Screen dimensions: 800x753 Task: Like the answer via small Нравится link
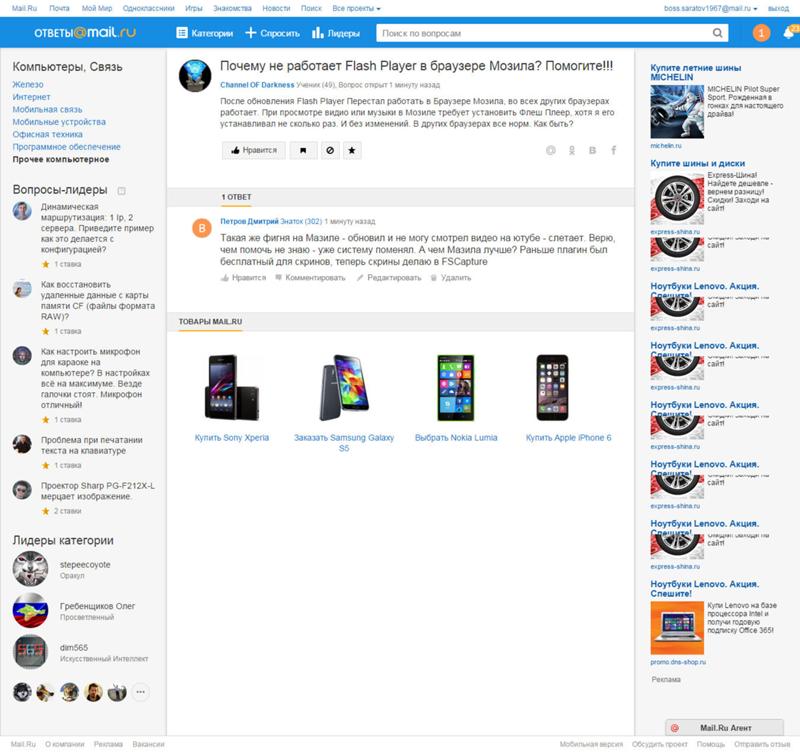pyautogui.click(x=243, y=278)
